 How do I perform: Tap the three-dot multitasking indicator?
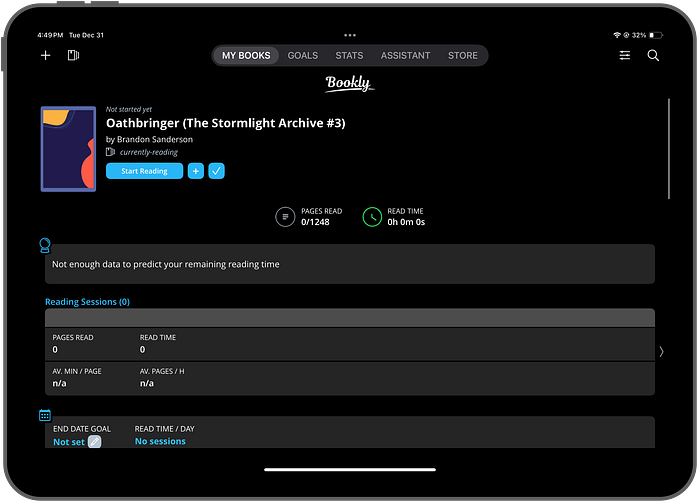point(350,35)
